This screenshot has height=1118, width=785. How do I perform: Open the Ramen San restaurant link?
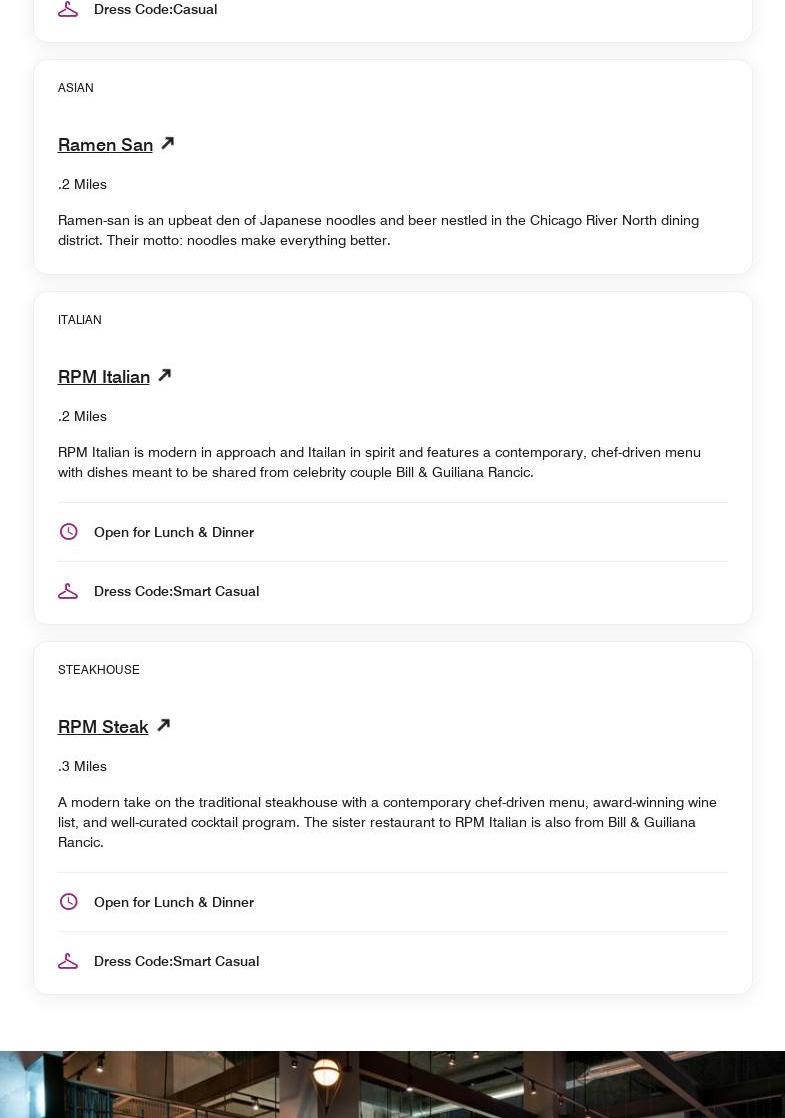click(105, 145)
